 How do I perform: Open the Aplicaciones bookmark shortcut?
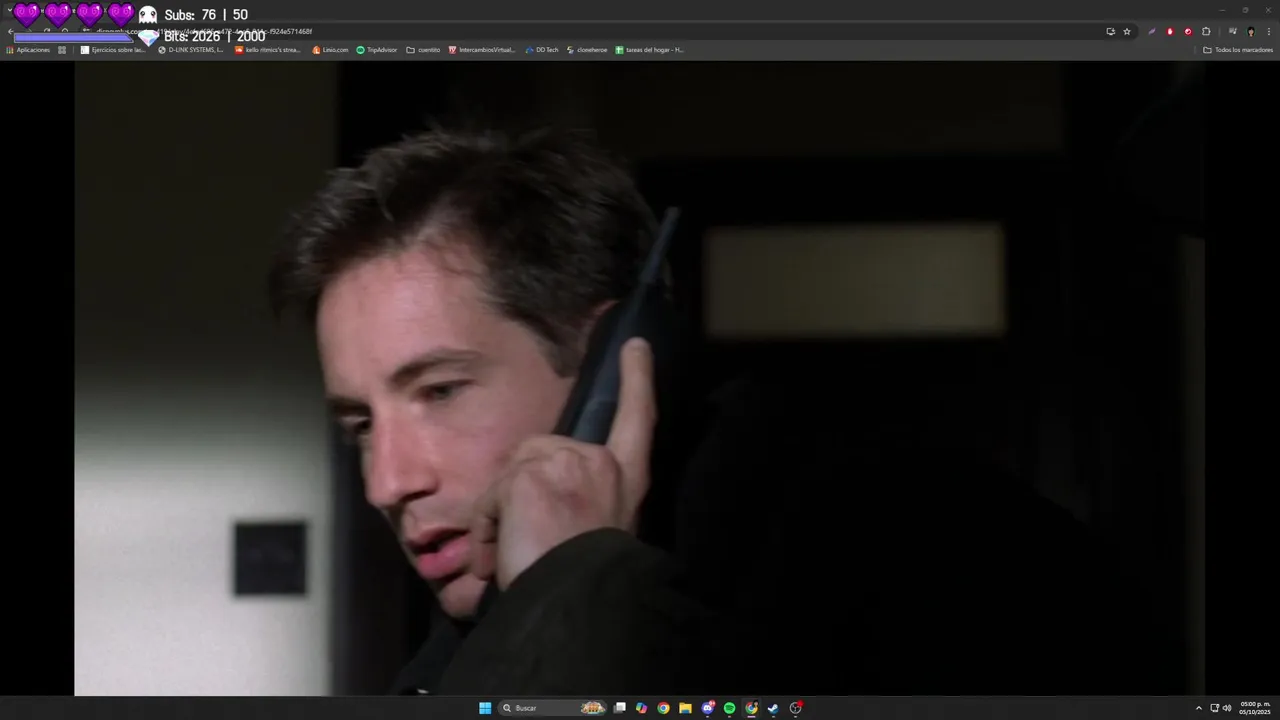pyautogui.click(x=28, y=50)
